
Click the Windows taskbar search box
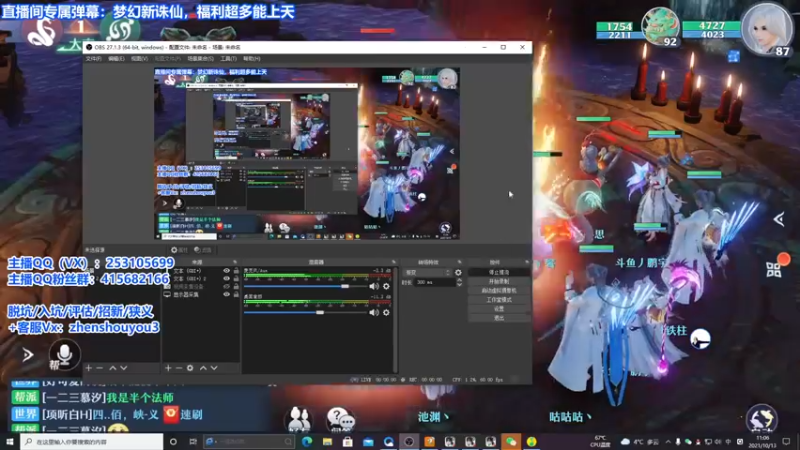pyautogui.click(x=92, y=441)
